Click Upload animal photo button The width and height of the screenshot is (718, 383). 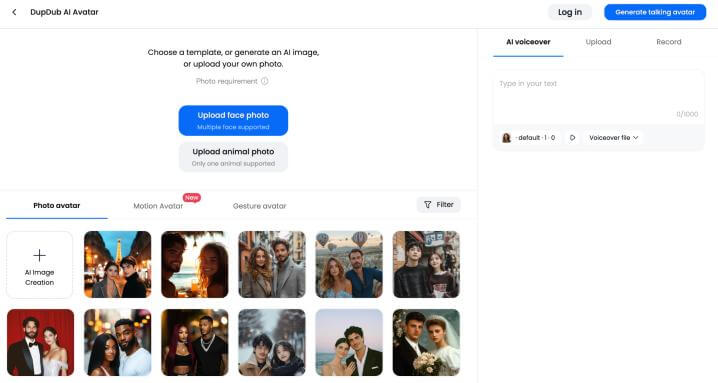coord(233,157)
